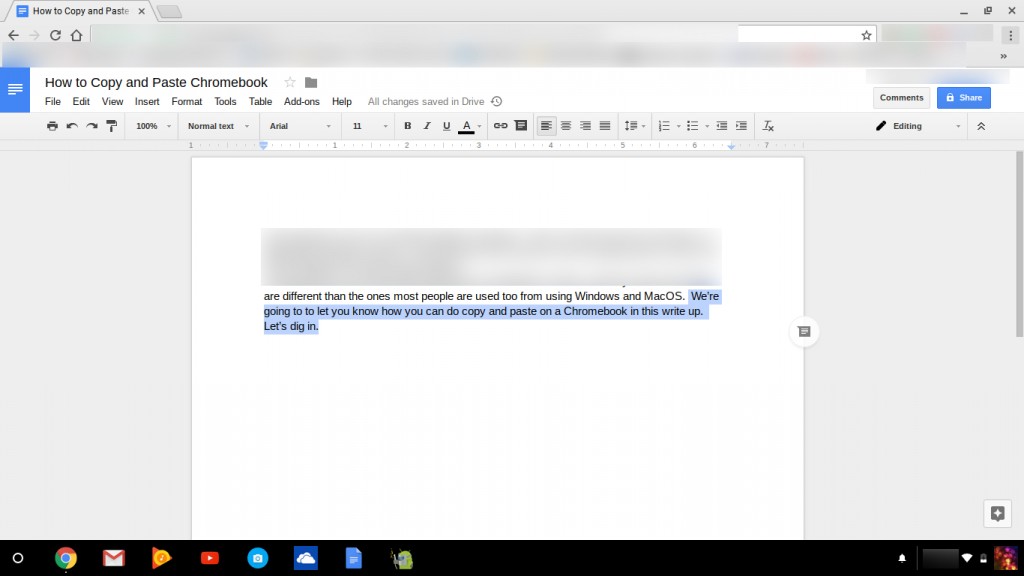Image resolution: width=1024 pixels, height=576 pixels.
Task: Open bulleted list style options arrow
Action: (707, 126)
